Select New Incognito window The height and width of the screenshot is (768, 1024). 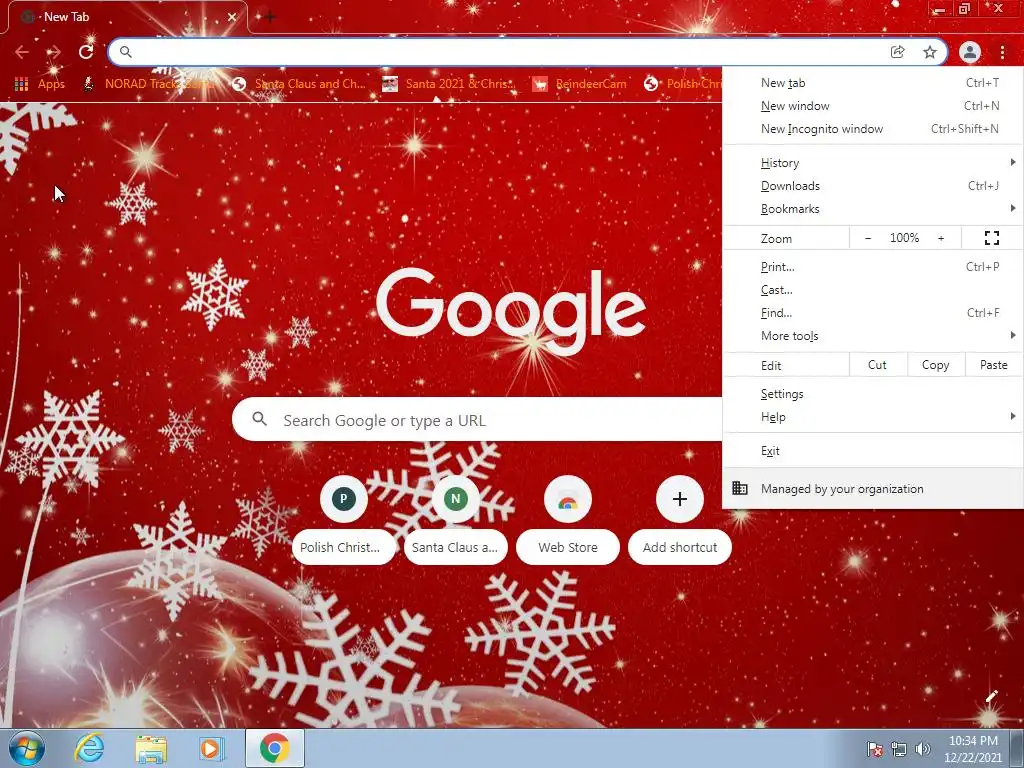coord(873,129)
